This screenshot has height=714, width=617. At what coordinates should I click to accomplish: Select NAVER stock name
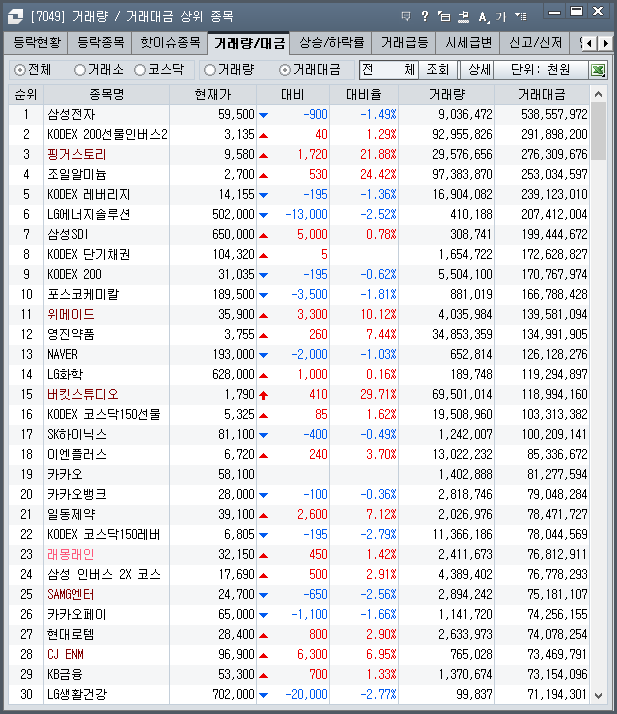pyautogui.click(x=62, y=355)
